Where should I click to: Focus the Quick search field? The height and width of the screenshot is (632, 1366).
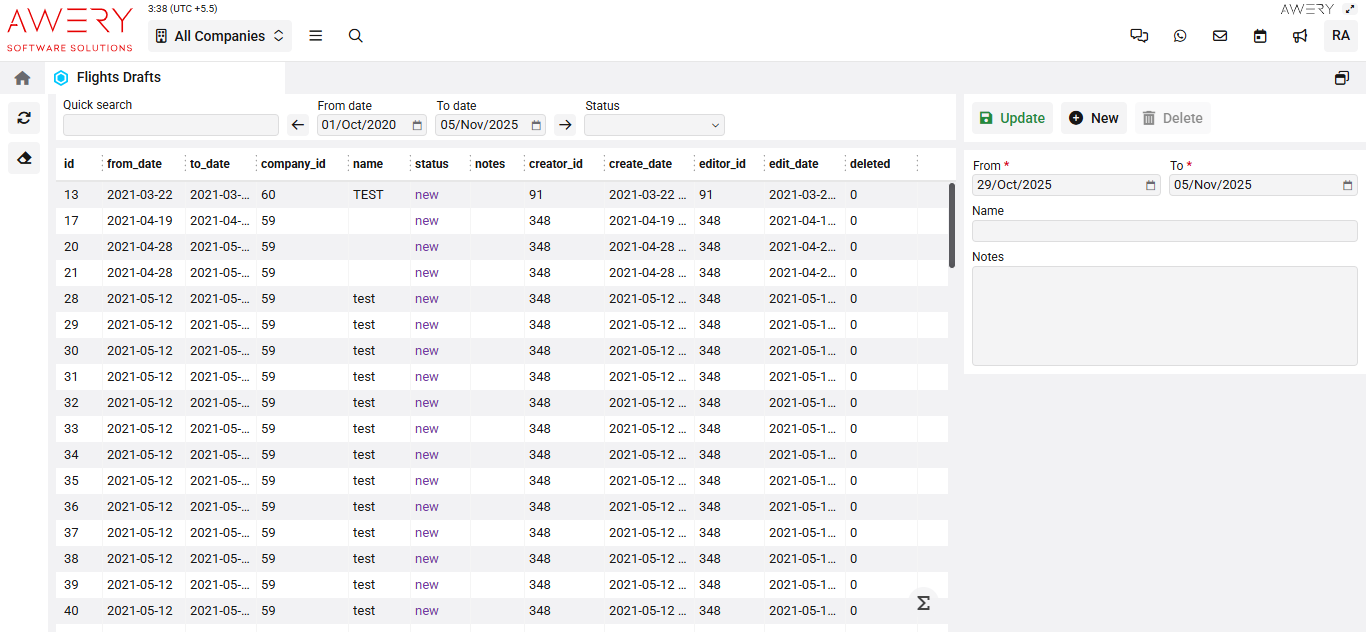pyautogui.click(x=171, y=125)
